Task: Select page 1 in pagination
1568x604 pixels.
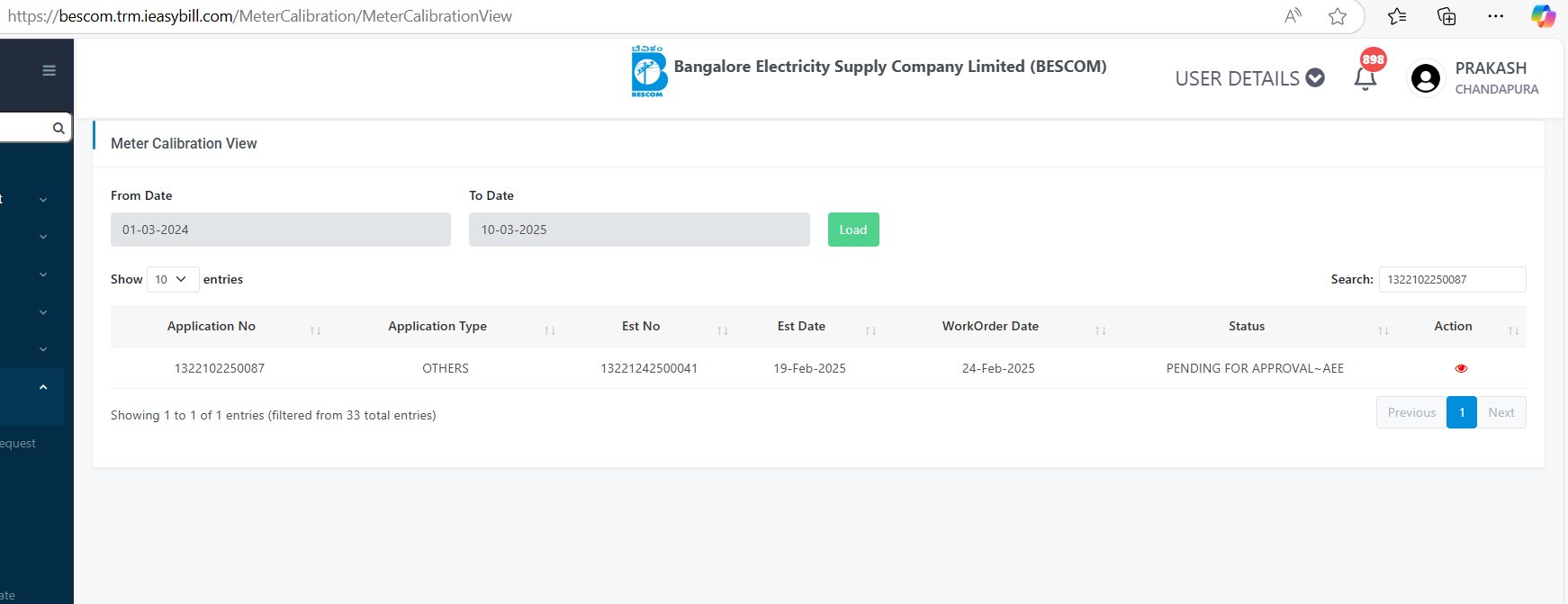Action: coord(1462,412)
